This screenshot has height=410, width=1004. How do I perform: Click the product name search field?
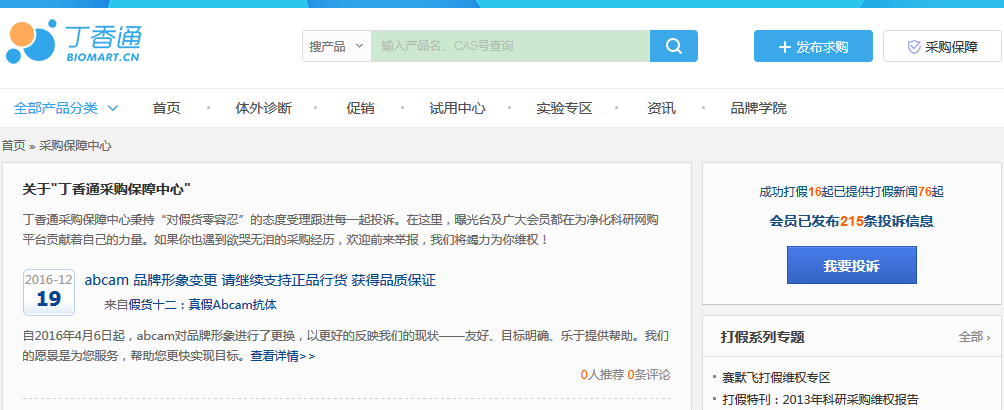[x=510, y=46]
